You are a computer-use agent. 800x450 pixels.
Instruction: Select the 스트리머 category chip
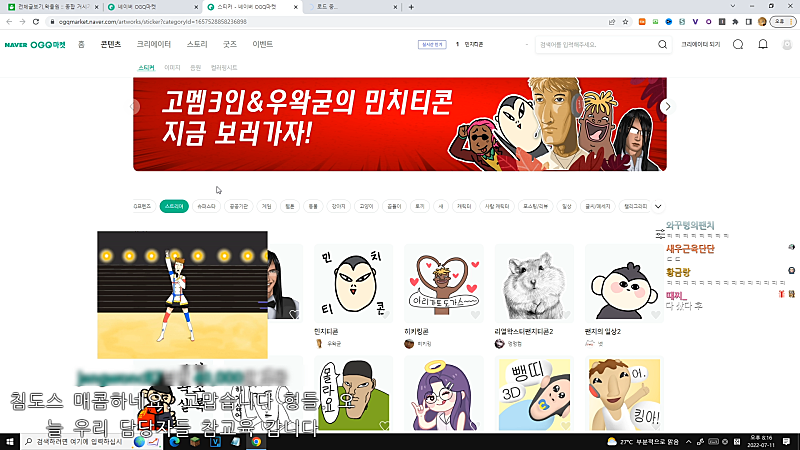174,206
